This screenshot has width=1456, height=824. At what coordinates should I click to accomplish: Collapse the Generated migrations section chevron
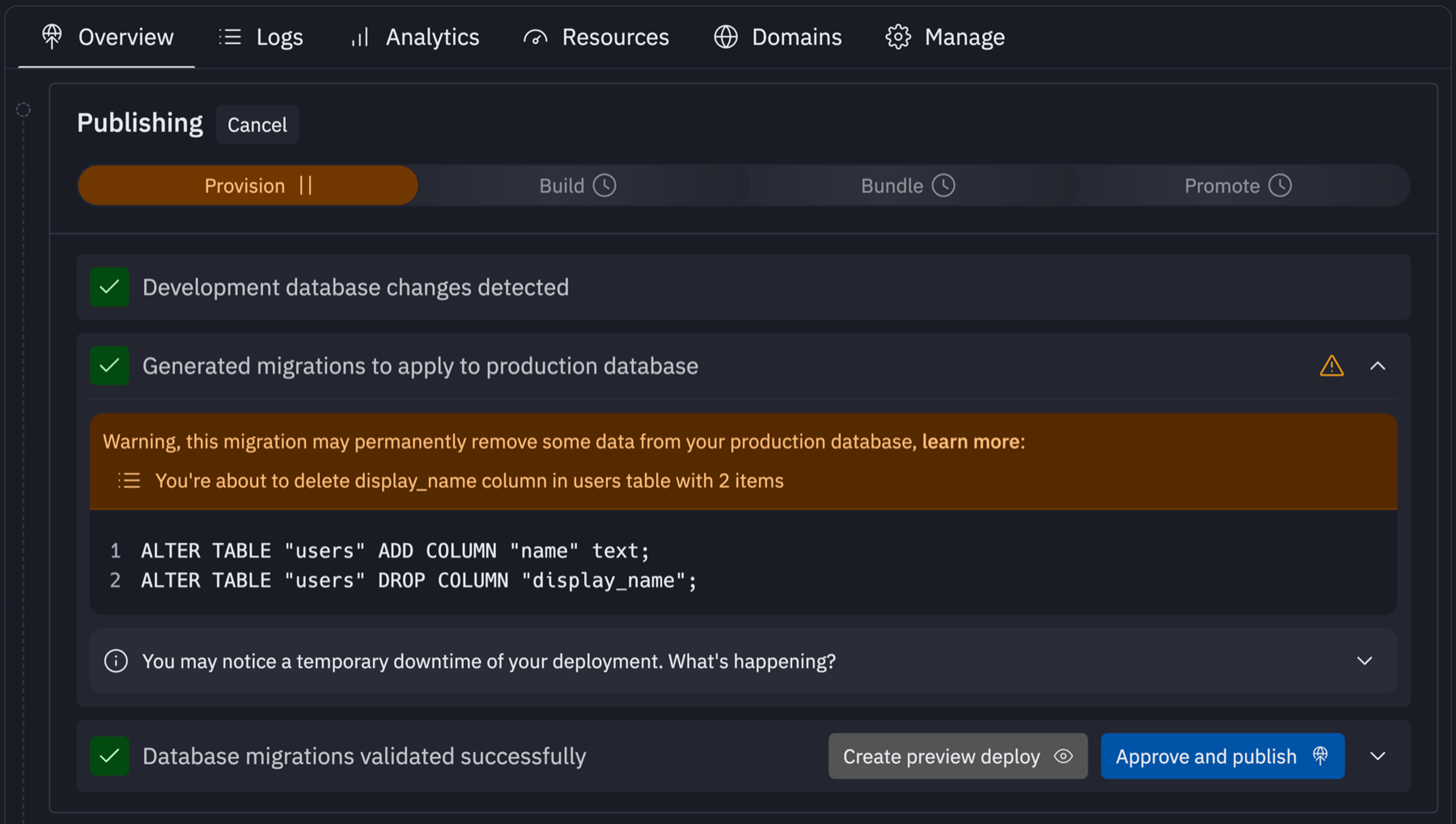[1377, 366]
